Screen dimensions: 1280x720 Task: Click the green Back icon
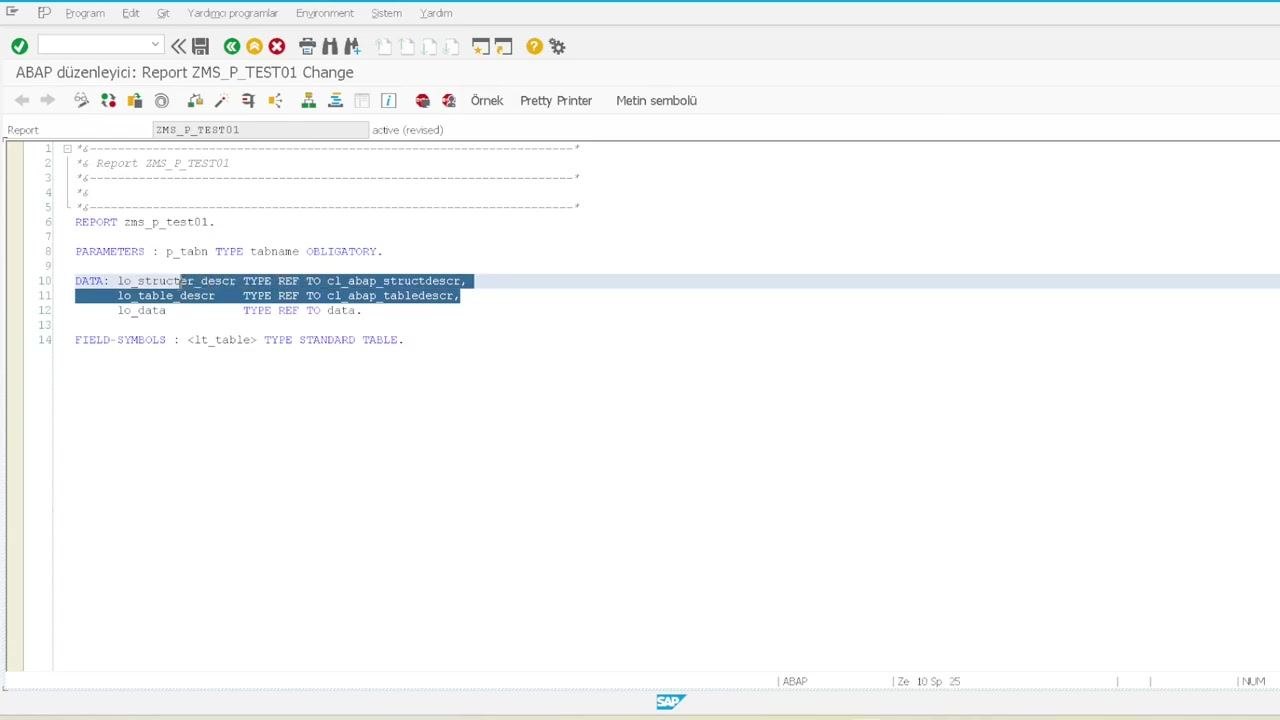232,46
